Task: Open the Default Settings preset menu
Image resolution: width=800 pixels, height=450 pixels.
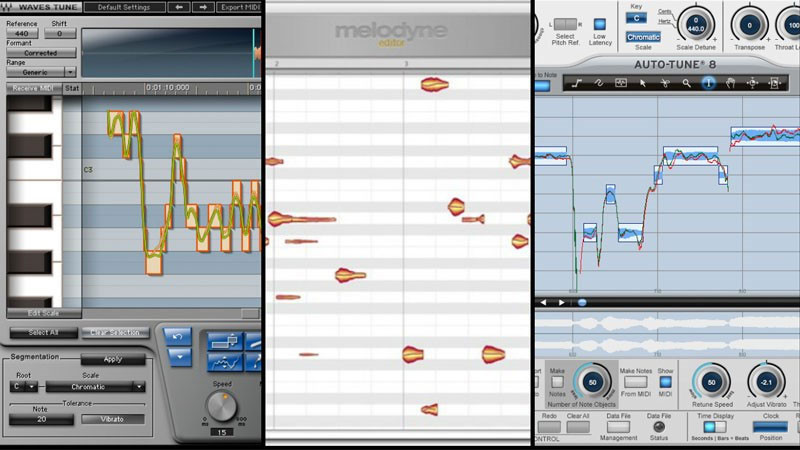Action: pyautogui.click(x=124, y=7)
